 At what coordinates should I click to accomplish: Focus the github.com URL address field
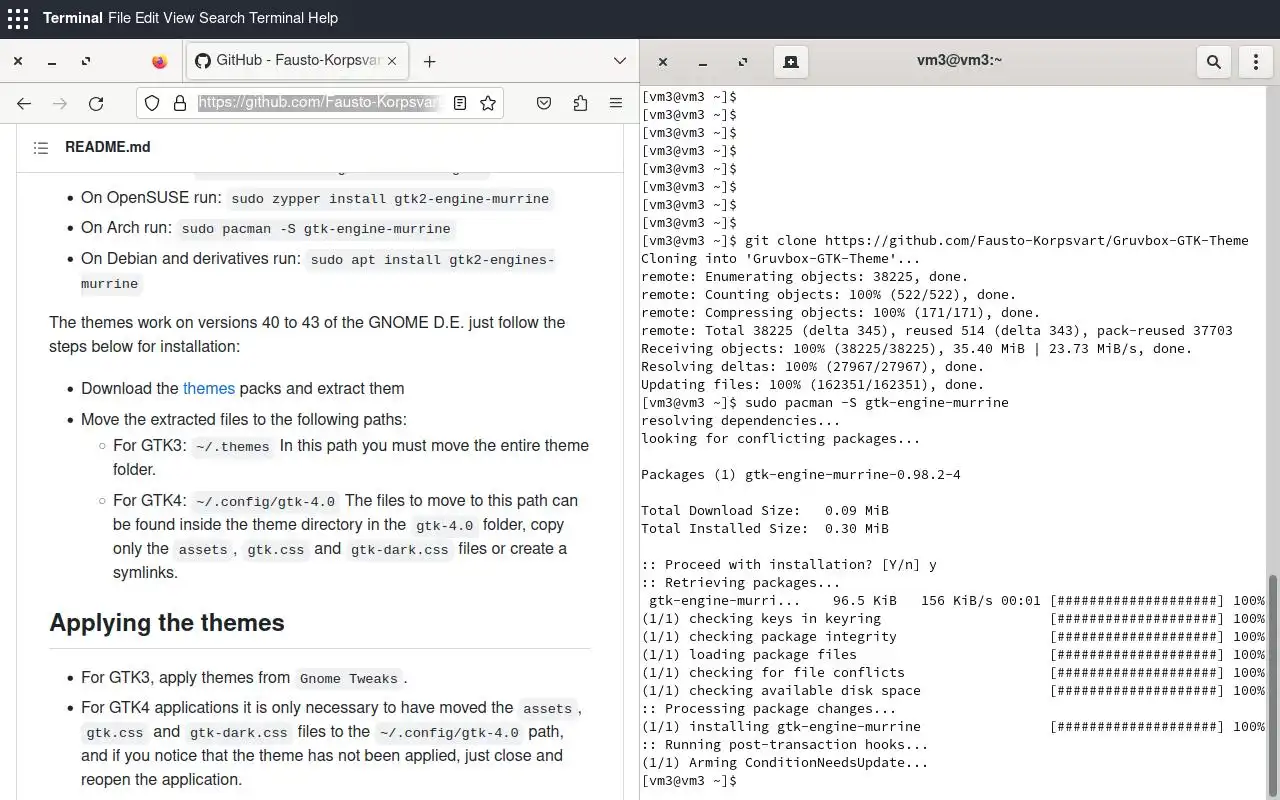tap(320, 103)
